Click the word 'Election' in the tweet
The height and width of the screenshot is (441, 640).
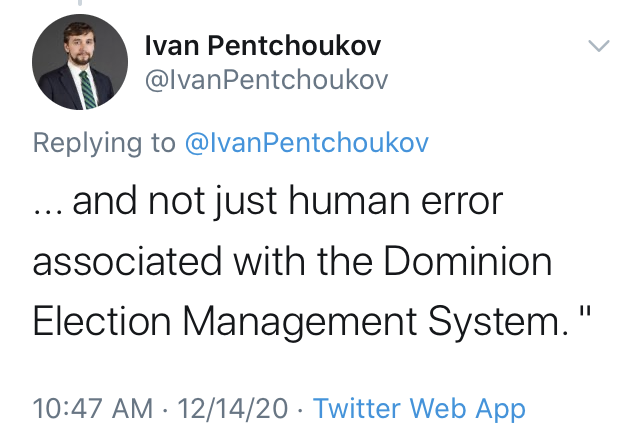[102, 321]
